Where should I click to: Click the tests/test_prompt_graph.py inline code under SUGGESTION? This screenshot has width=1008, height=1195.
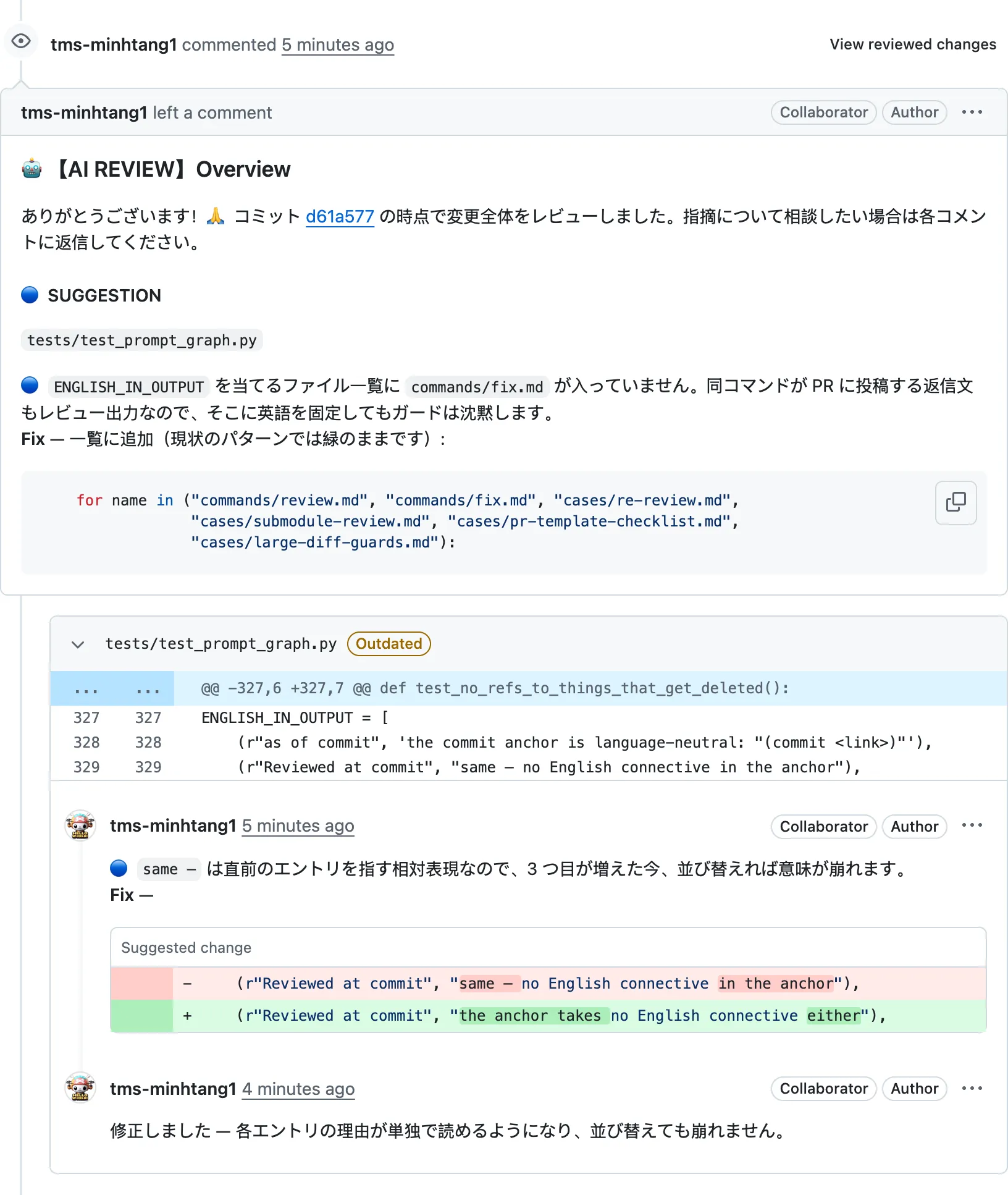pos(142,340)
